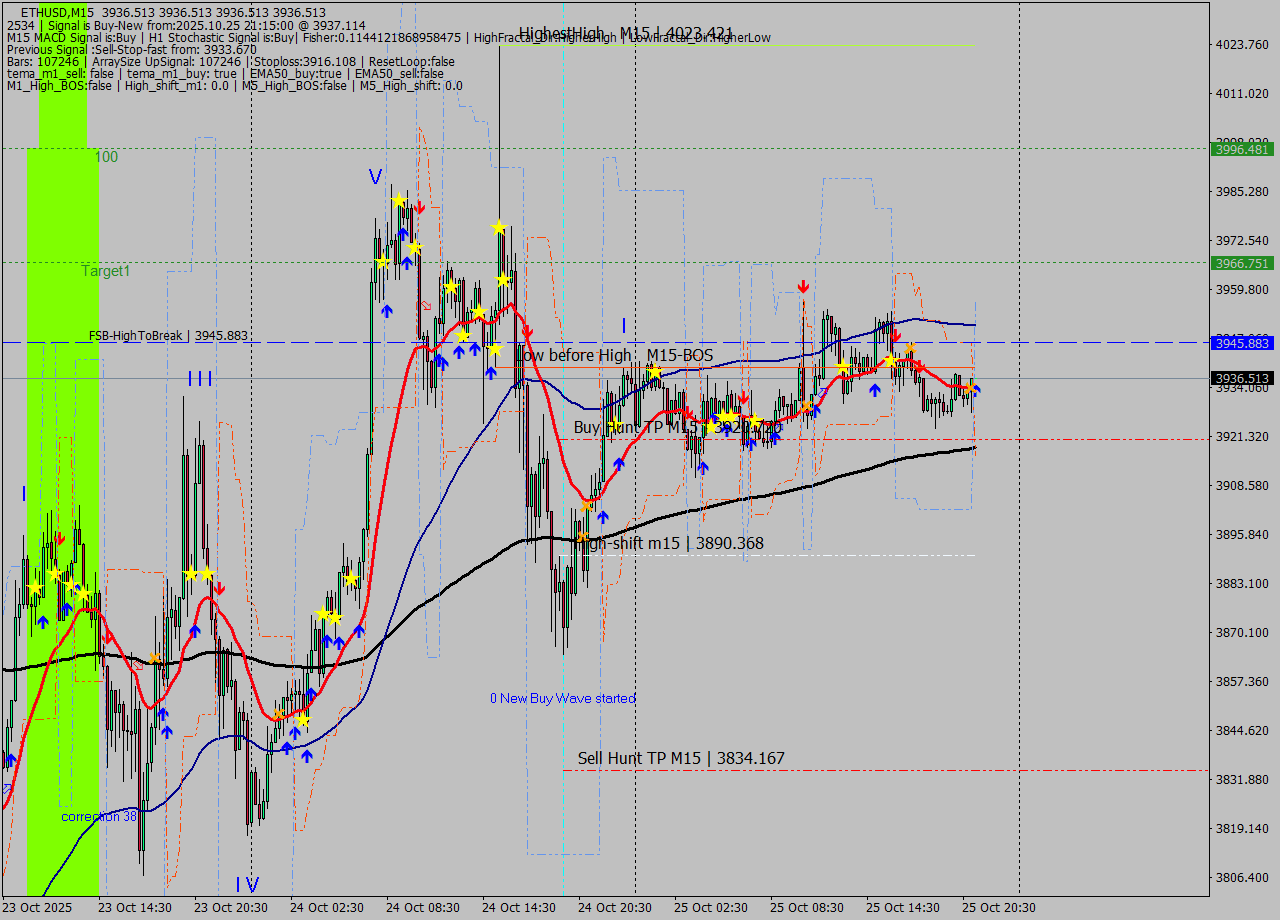Click the small hollow red arrow icon left of the red moving average

pos(426,305)
